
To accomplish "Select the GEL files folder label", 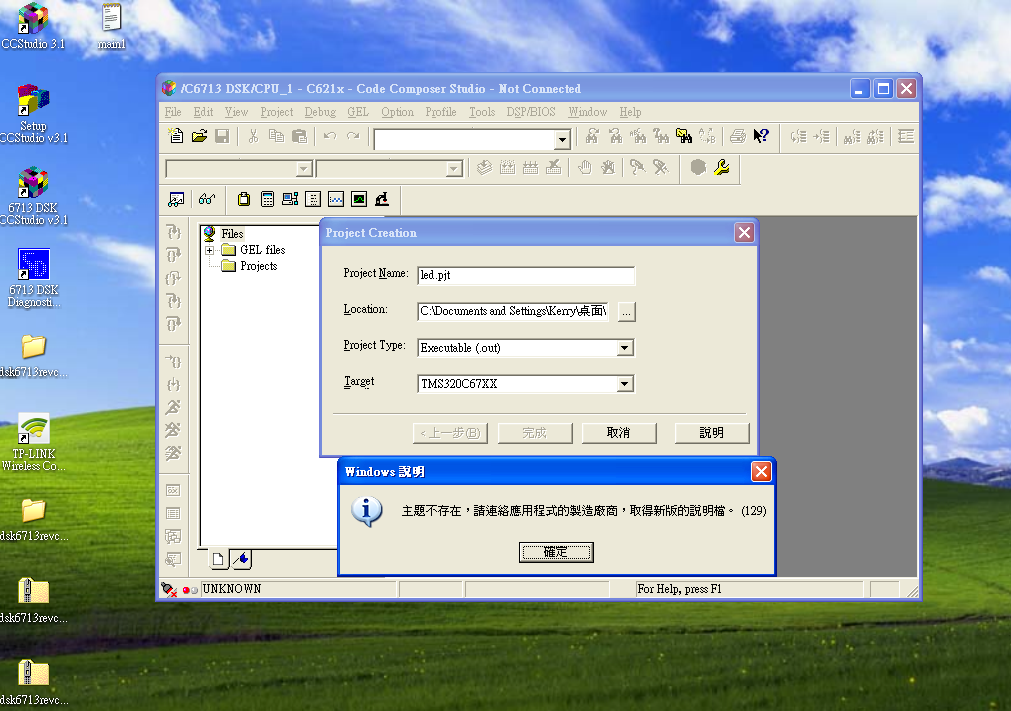I will tap(262, 250).
